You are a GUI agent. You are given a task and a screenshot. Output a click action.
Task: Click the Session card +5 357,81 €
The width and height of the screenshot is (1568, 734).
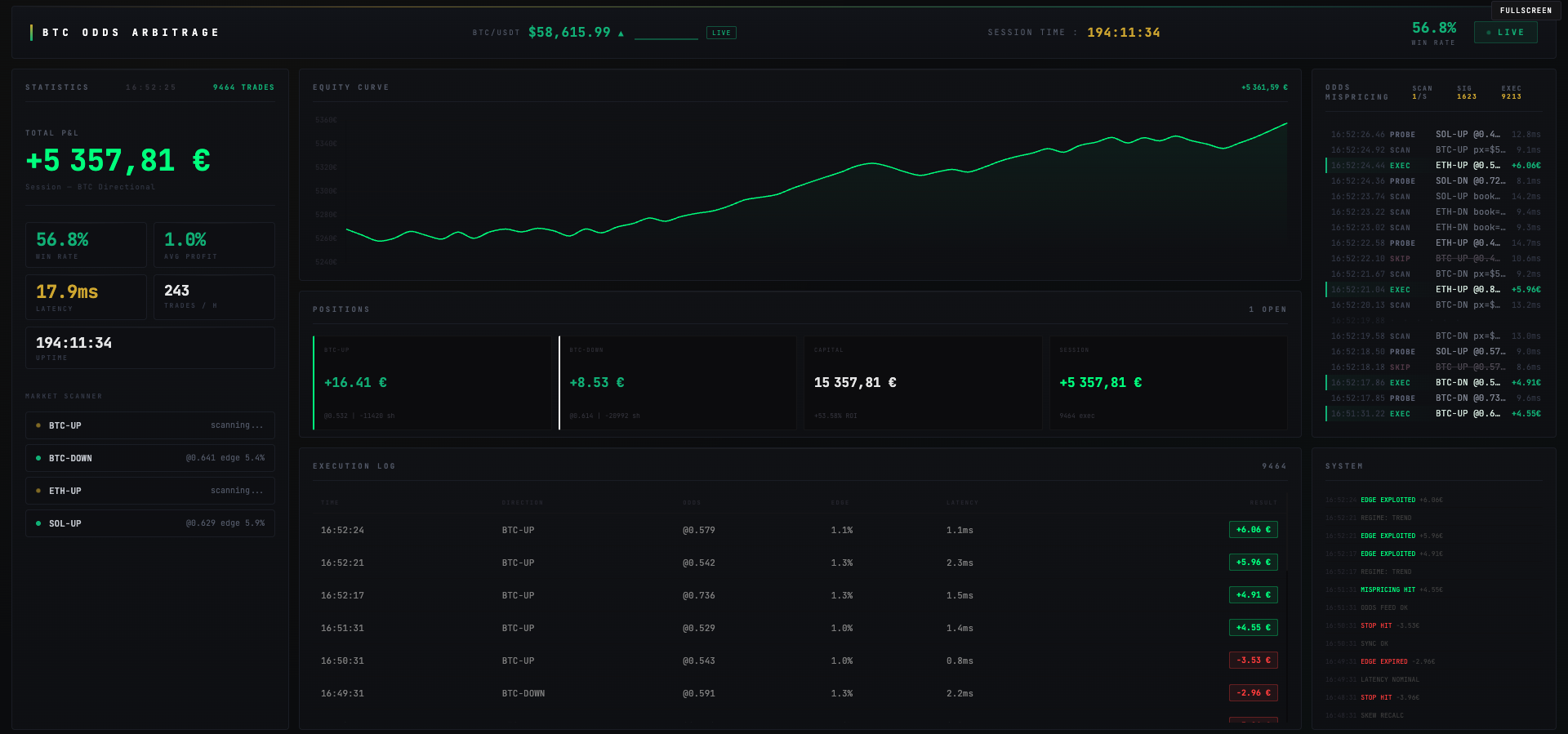tap(1169, 382)
